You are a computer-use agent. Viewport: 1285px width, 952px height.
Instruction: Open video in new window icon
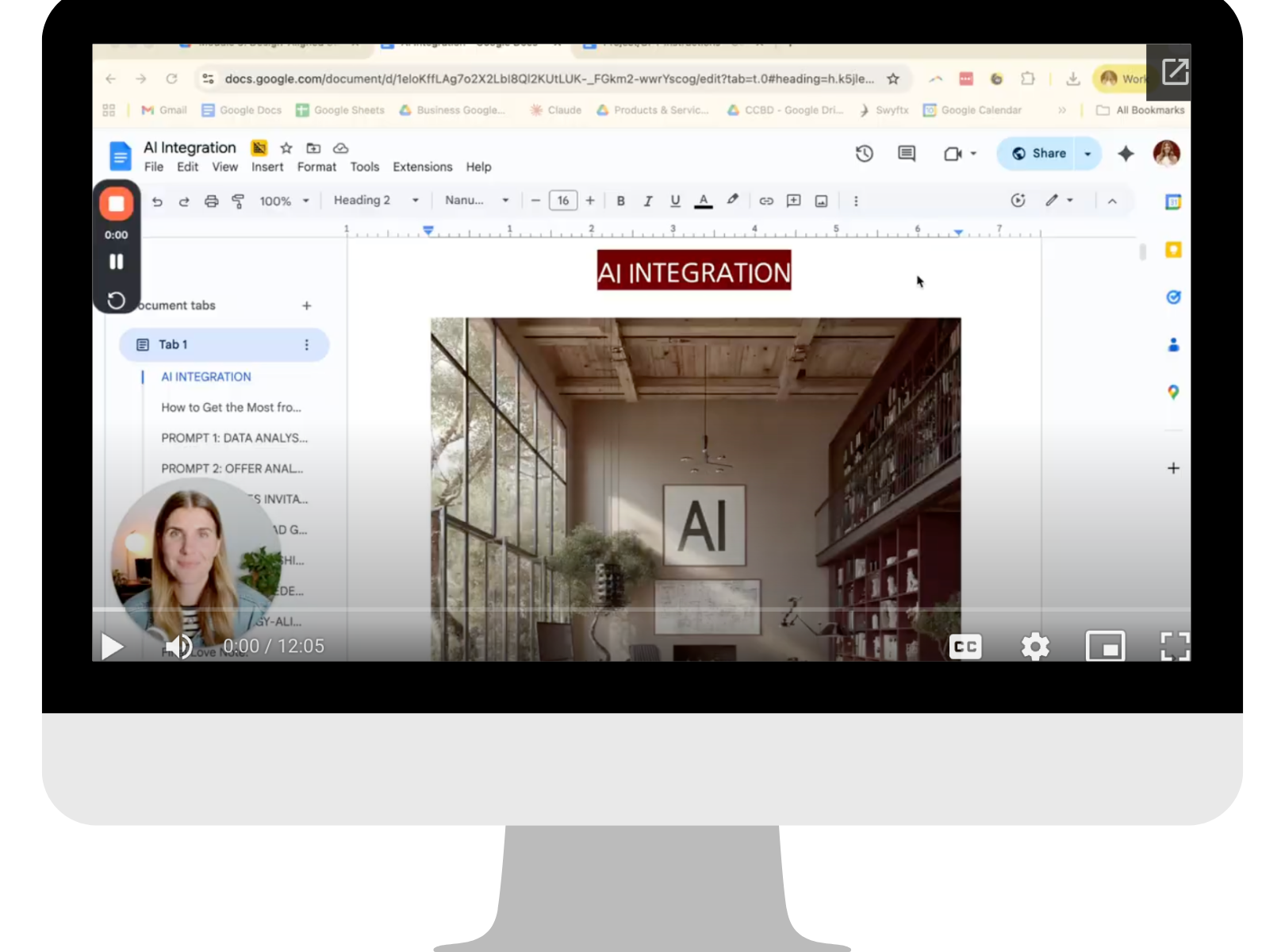(x=1175, y=72)
